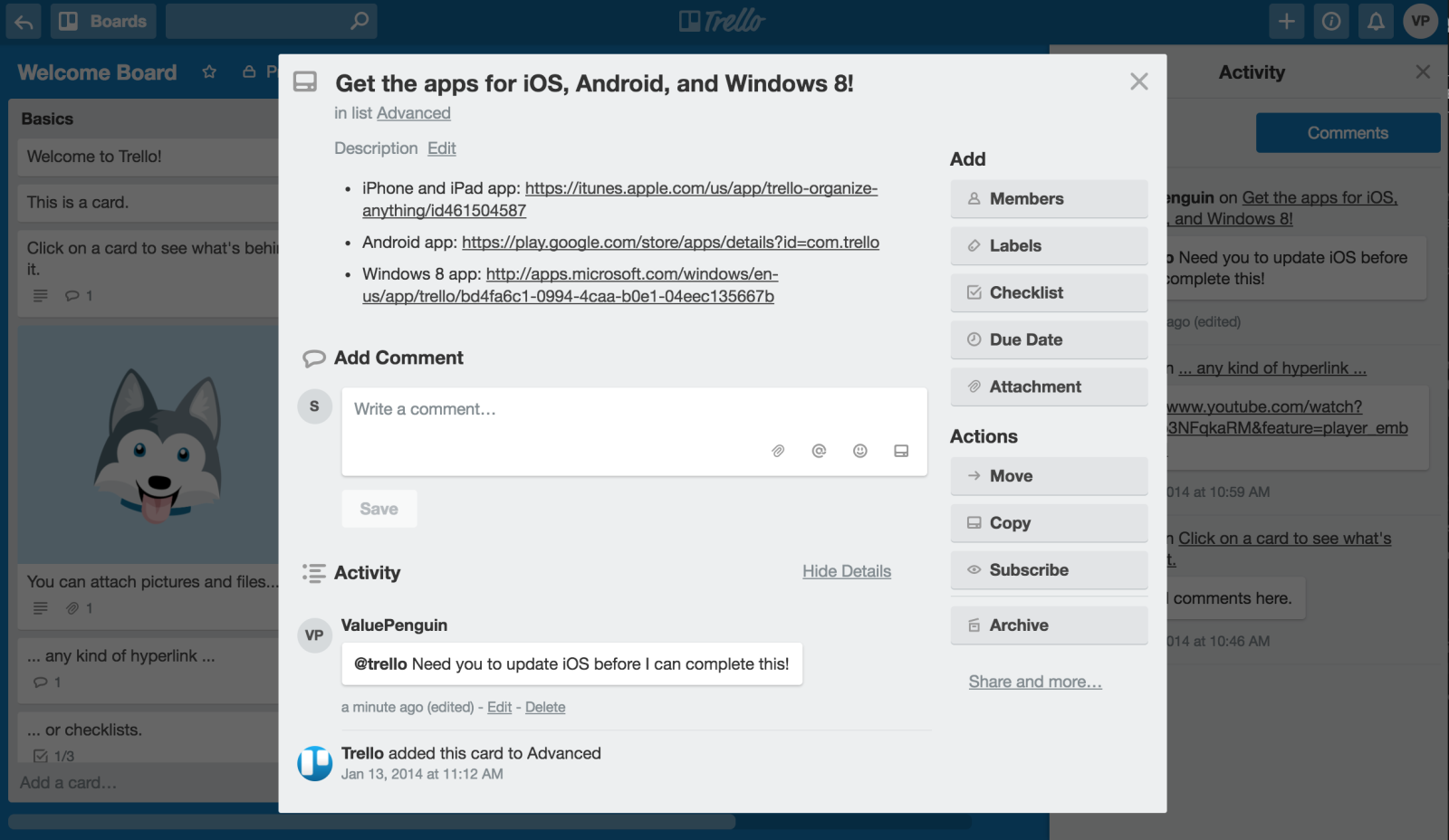Open 'Get the apps for iOS' link in sidebar
Image resolution: width=1449 pixels, height=840 pixels.
tap(1282, 208)
